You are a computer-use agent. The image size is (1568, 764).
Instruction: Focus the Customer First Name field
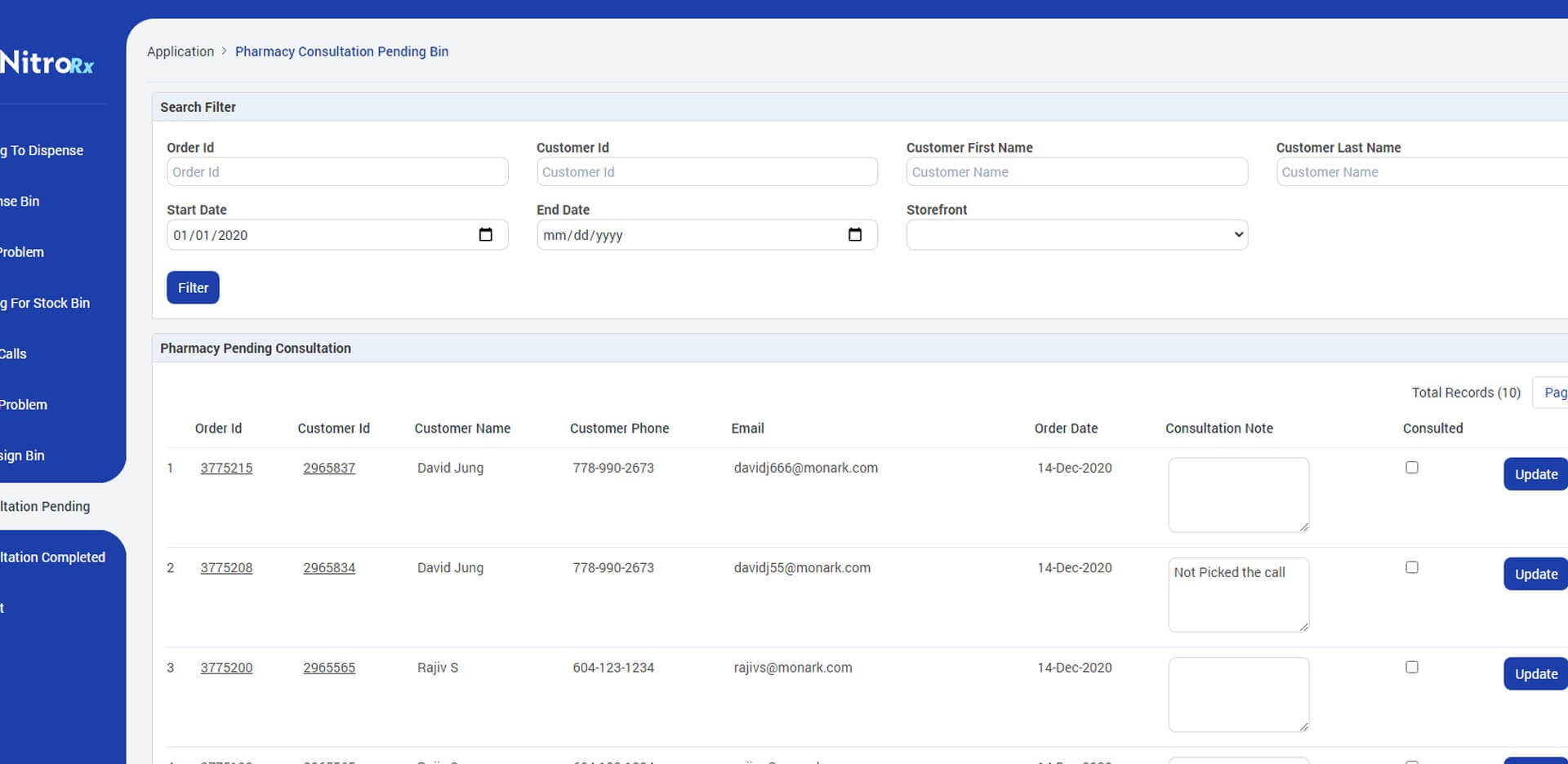1076,171
